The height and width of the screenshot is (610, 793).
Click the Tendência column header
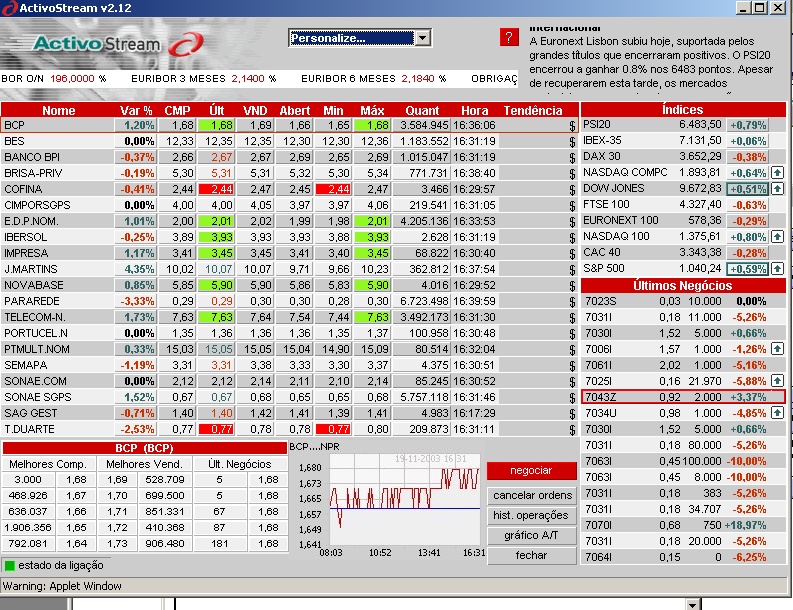(x=533, y=110)
